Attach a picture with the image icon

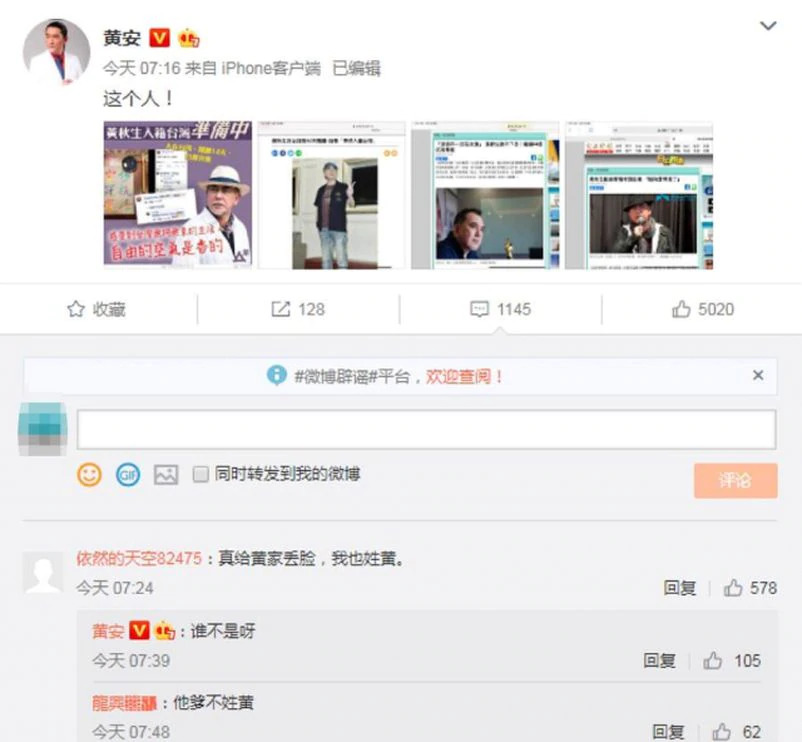point(165,474)
